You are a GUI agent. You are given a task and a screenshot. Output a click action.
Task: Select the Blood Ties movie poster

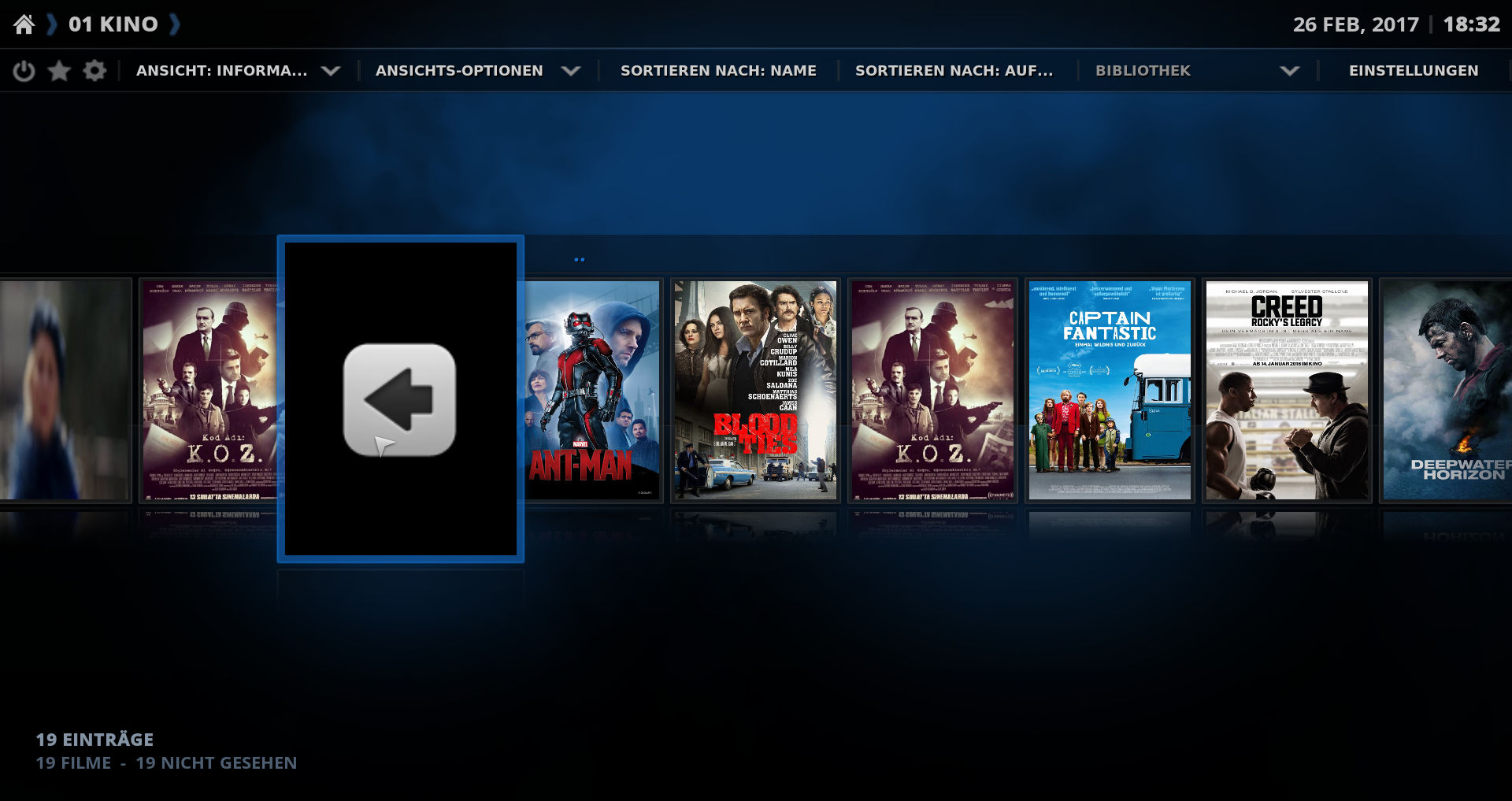click(x=755, y=390)
